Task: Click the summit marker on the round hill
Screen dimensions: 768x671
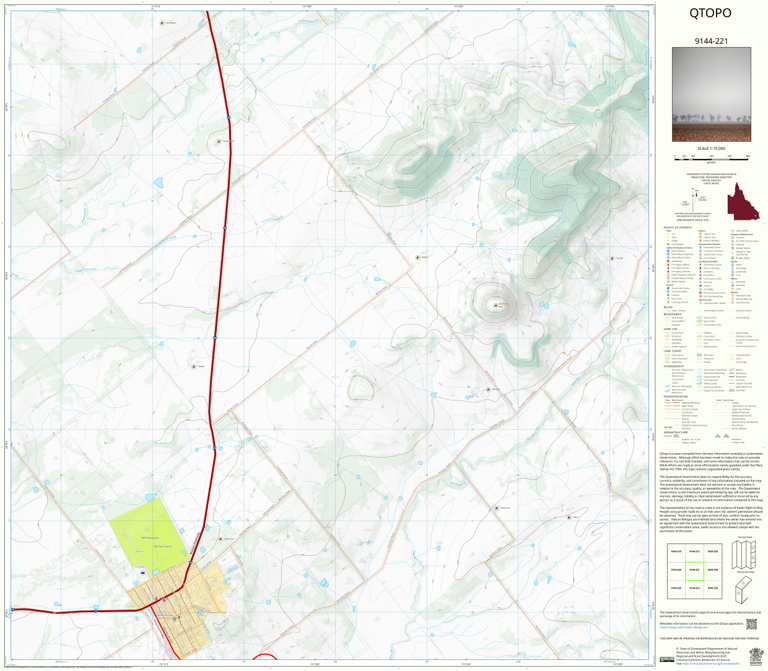Action: click(x=494, y=305)
